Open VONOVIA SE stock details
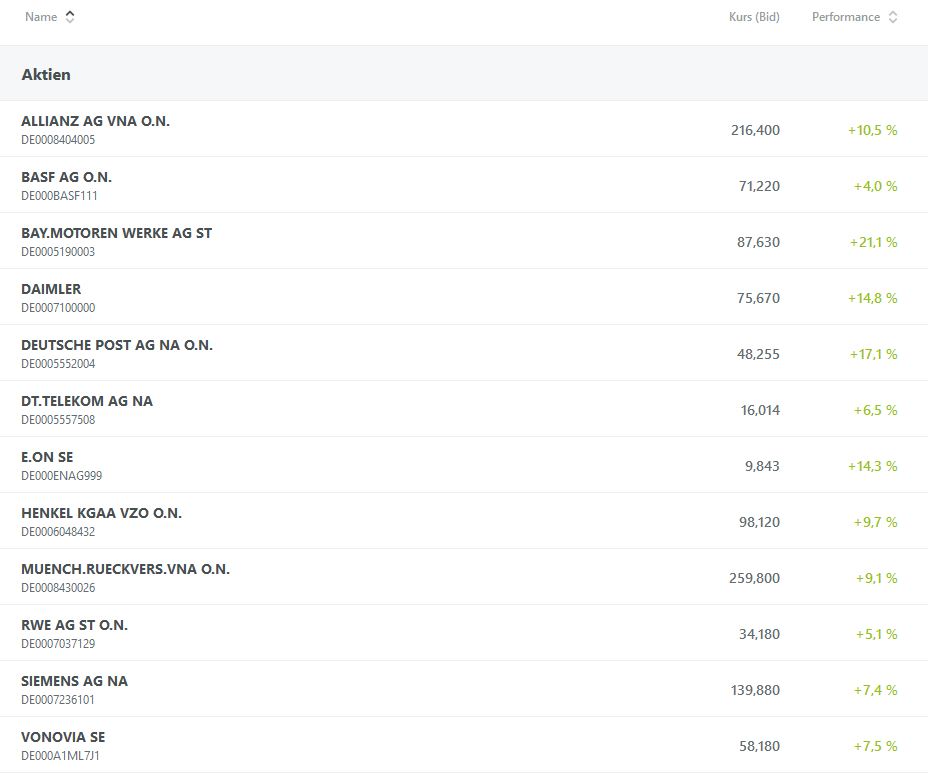The width and height of the screenshot is (928, 775). pos(63,737)
